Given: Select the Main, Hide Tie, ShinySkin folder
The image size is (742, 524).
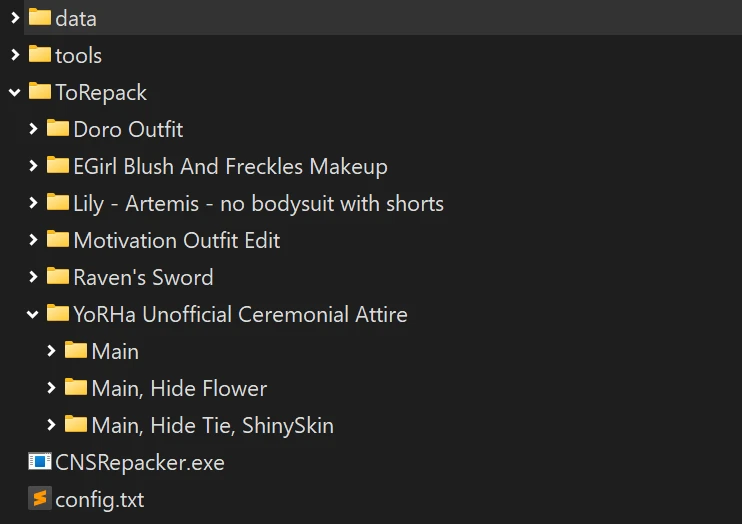Looking at the screenshot, I should [x=212, y=425].
